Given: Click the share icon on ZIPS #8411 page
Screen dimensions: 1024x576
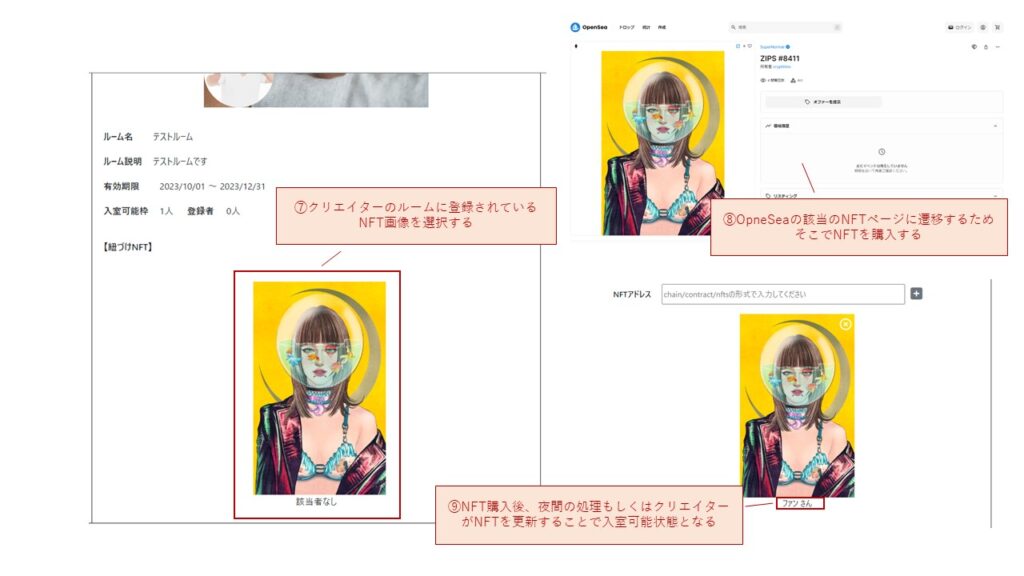Looking at the screenshot, I should click(x=986, y=47).
